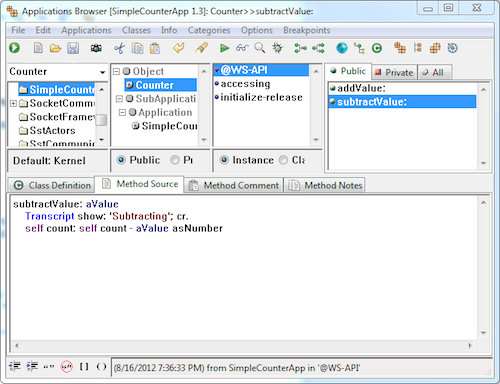Click the plain quotation marks comment icon
This screenshot has width=500, height=384.
pyautogui.click(x=49, y=367)
